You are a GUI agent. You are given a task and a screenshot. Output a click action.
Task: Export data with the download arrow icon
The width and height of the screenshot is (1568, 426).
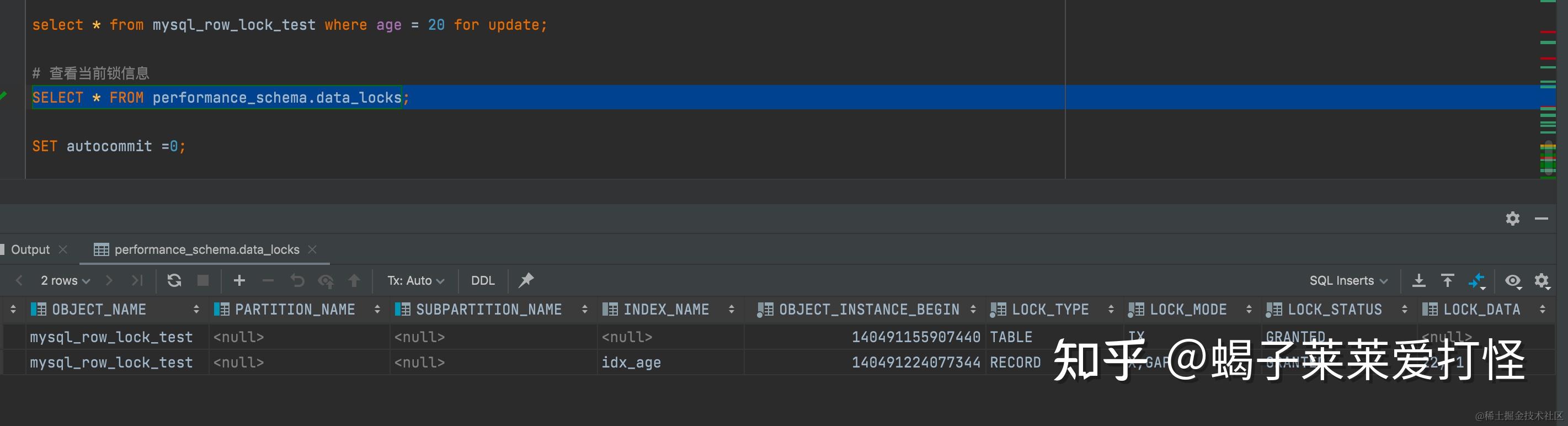(1418, 280)
